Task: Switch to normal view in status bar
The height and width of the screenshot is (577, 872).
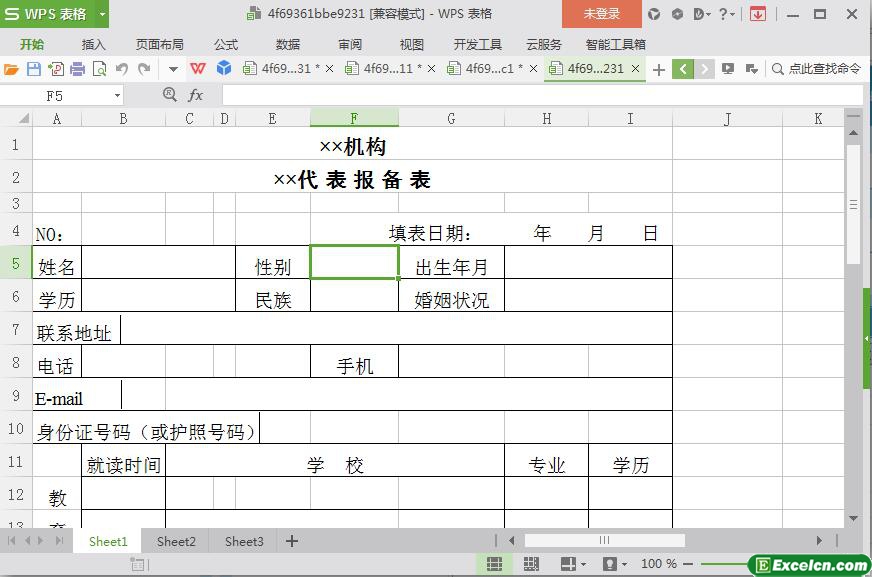Action: coord(494,564)
